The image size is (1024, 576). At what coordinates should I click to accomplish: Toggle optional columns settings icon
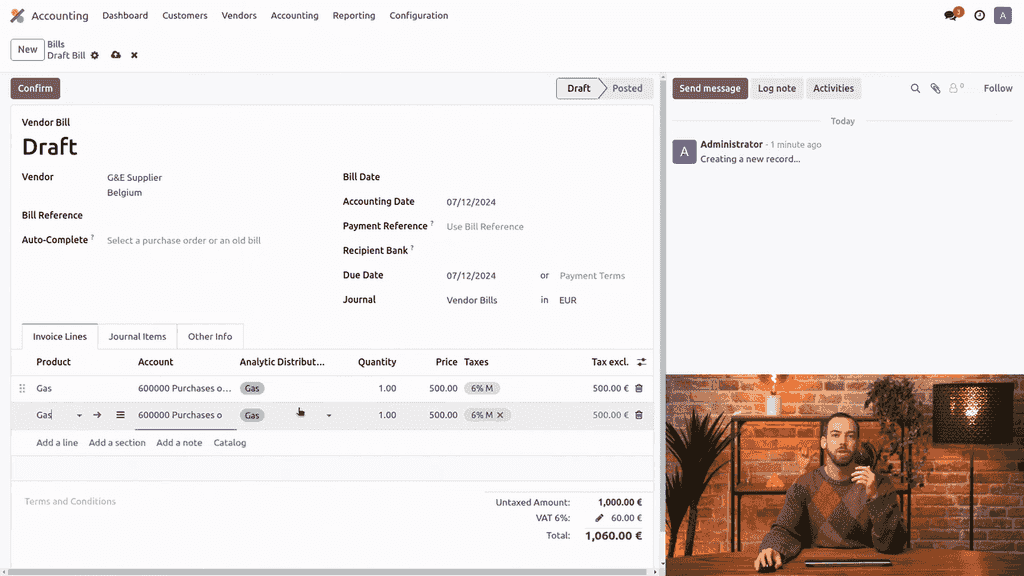click(x=641, y=362)
